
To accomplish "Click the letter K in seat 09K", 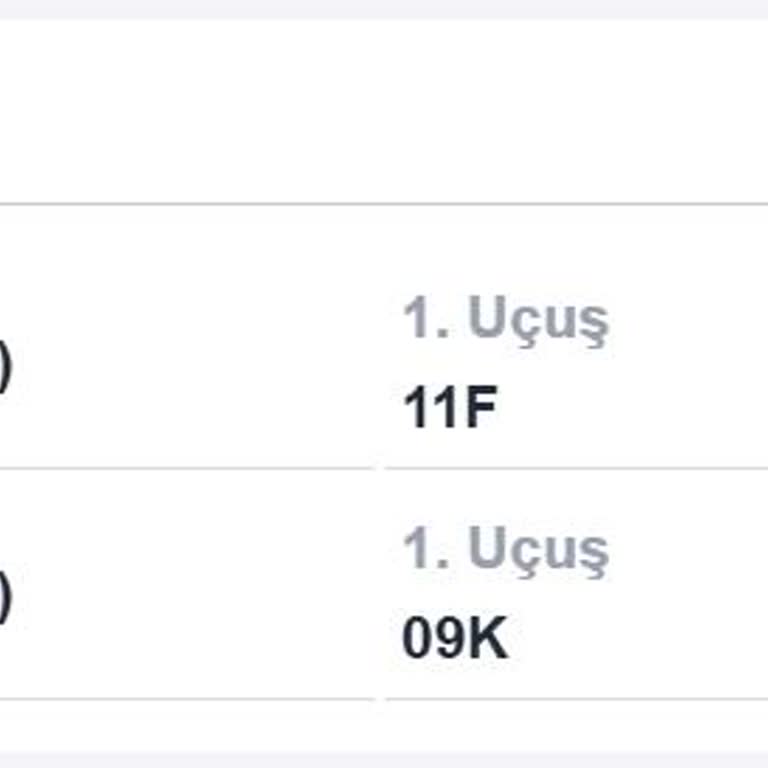I will pyautogui.click(x=489, y=639).
